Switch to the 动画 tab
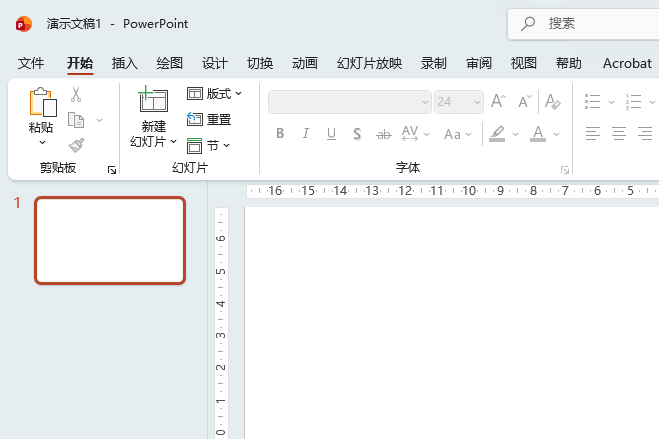This screenshot has width=659, height=439. [305, 63]
